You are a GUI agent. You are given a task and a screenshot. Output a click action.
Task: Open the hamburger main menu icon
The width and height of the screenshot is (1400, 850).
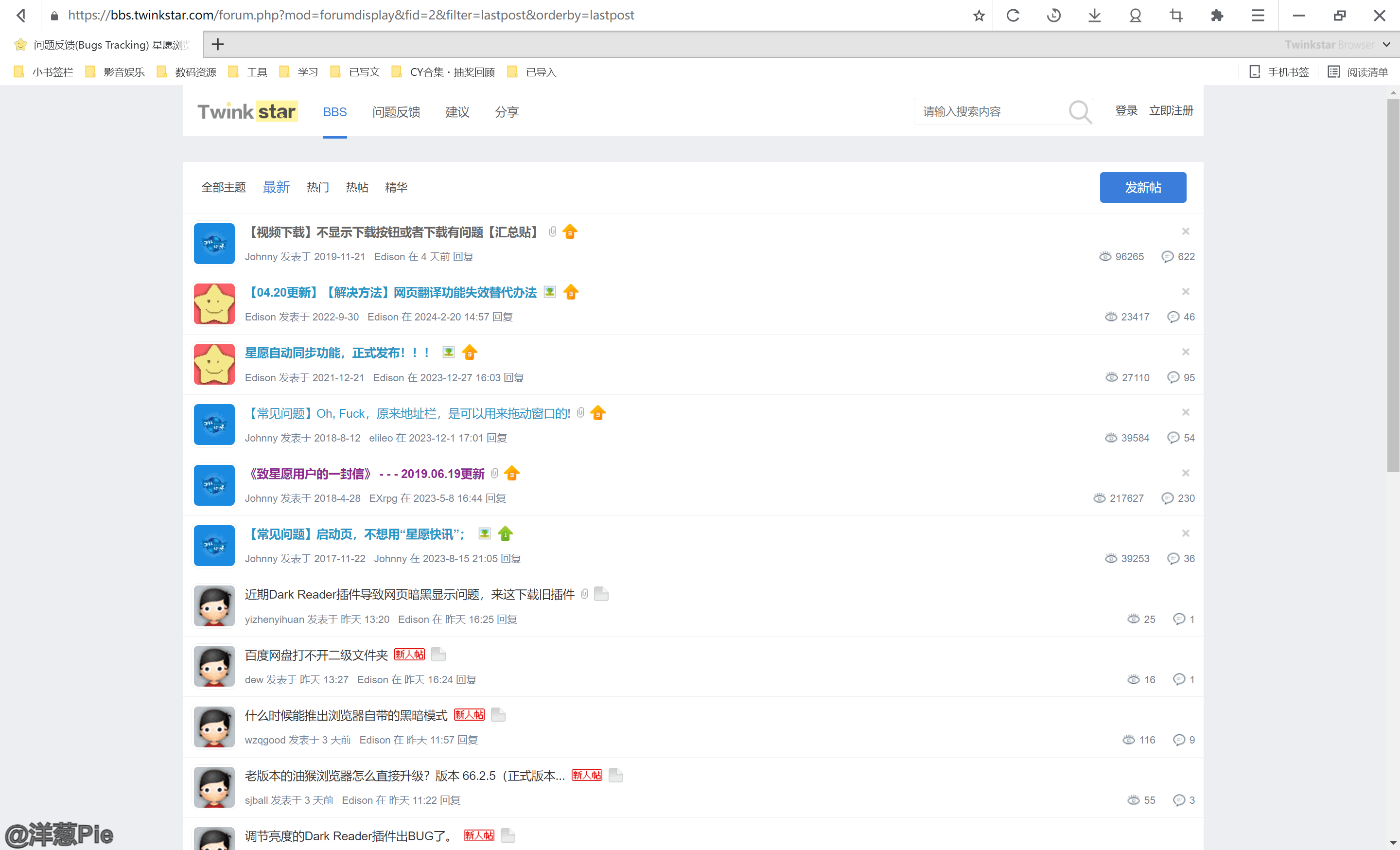pyautogui.click(x=1258, y=16)
